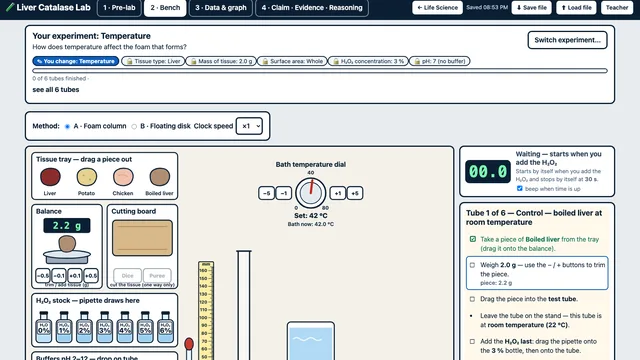Click the Mass of tissue: 2.0 g pill

point(221,61)
